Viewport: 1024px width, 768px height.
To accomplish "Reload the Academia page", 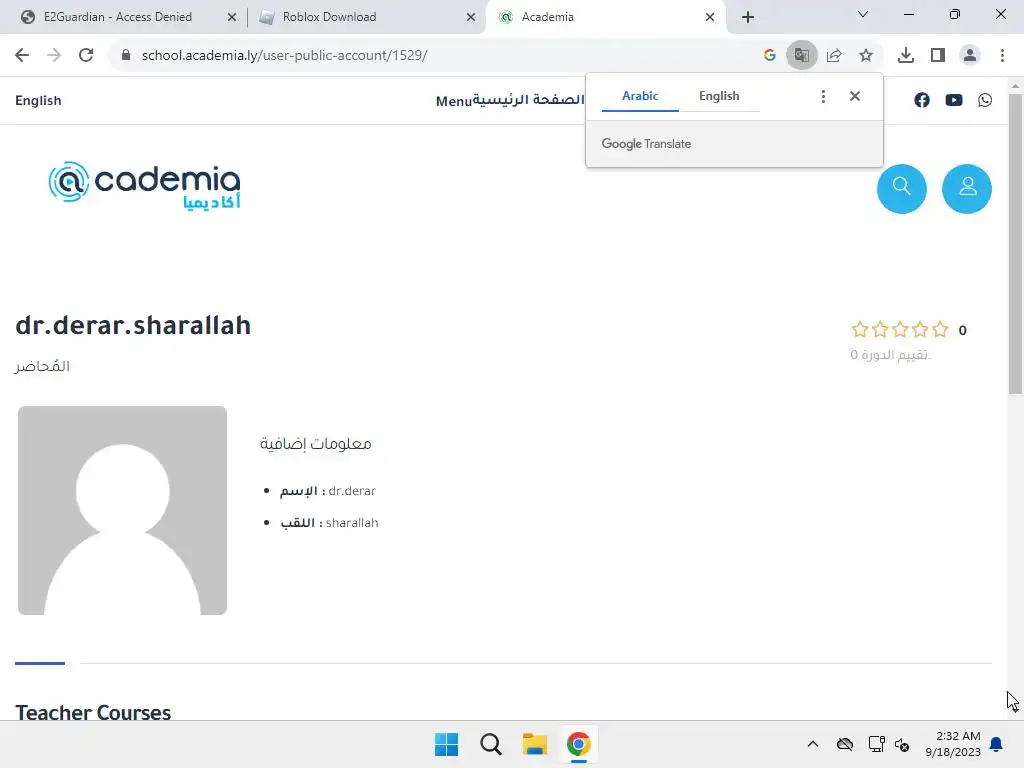I will [x=86, y=55].
